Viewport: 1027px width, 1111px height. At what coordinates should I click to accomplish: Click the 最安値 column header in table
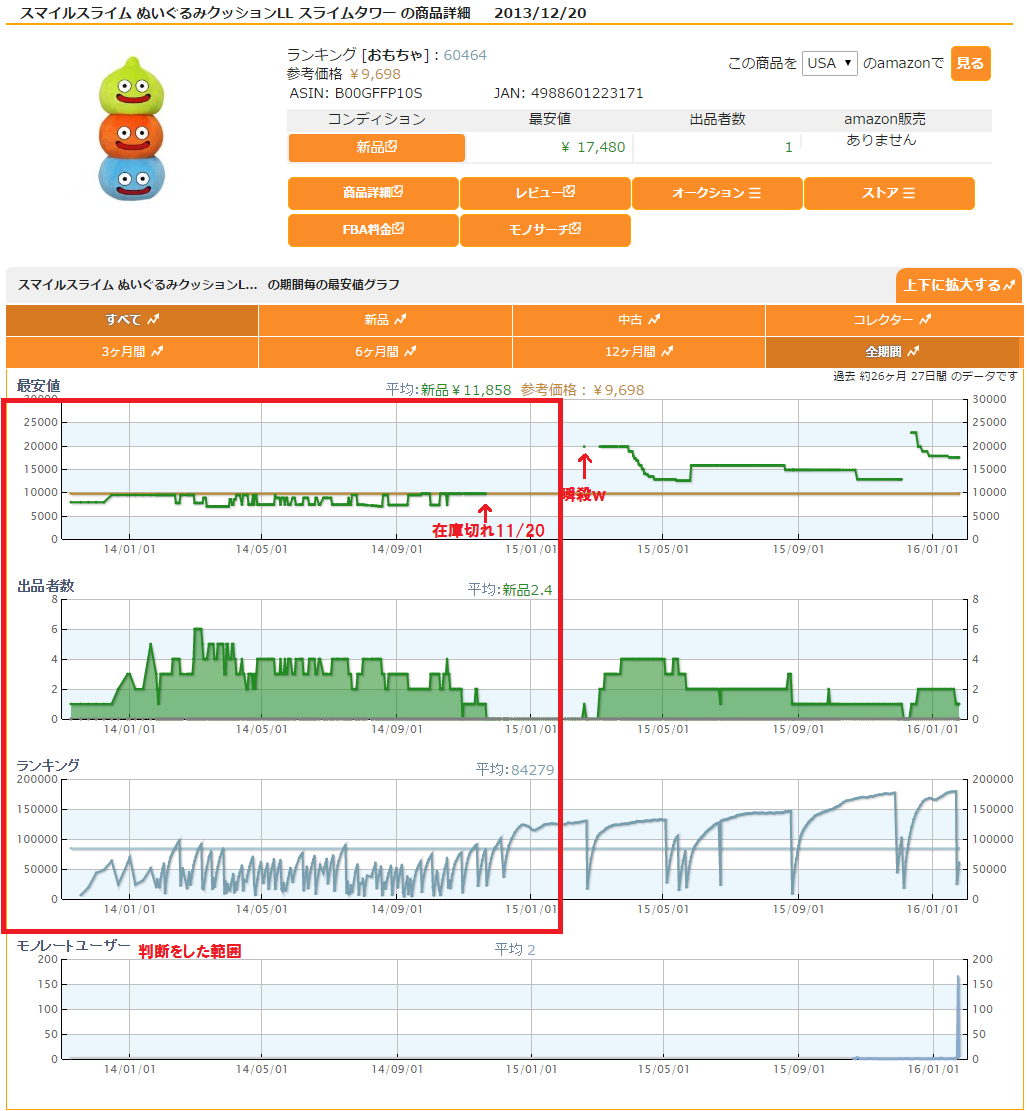(x=549, y=119)
